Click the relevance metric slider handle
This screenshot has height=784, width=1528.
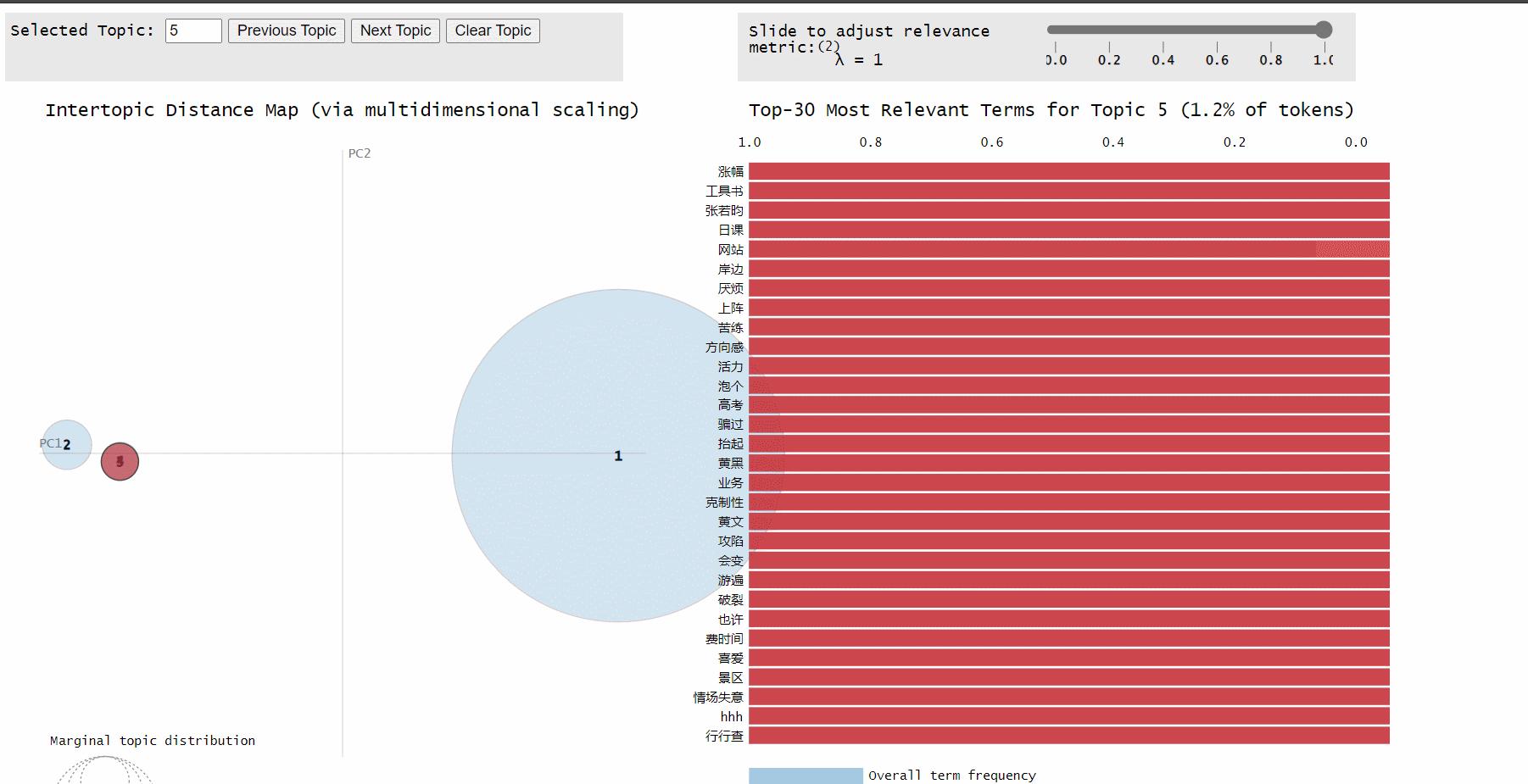tap(1324, 31)
